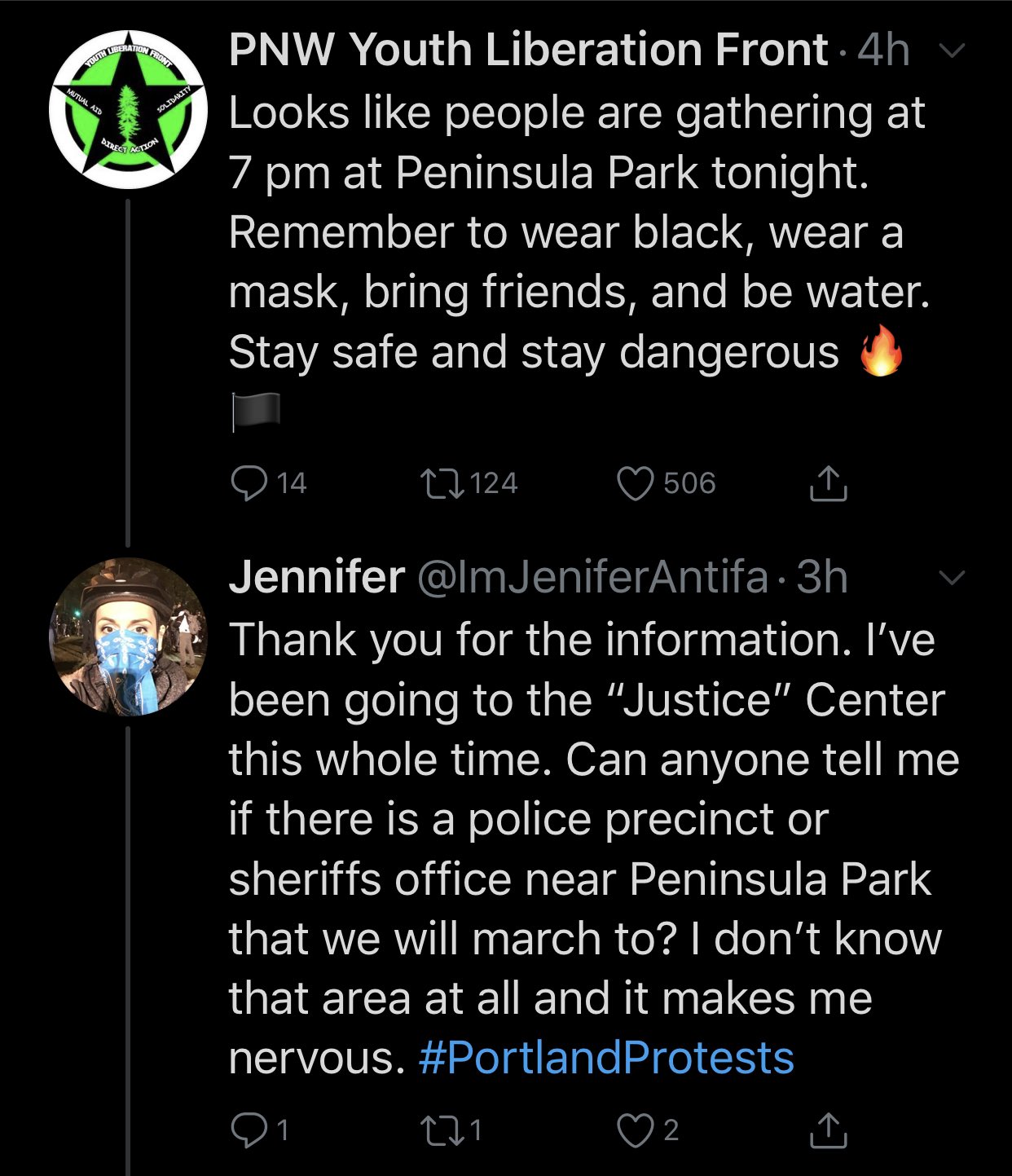View the green star Youth Liberation Front avatar
The height and width of the screenshot is (1176, 1012).
129,110
